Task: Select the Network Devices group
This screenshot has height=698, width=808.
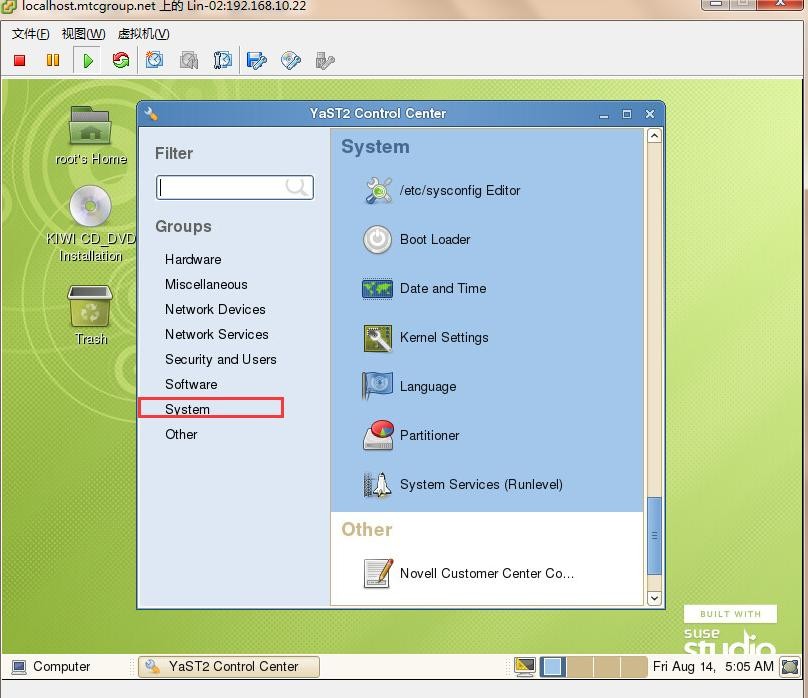Action: click(215, 310)
